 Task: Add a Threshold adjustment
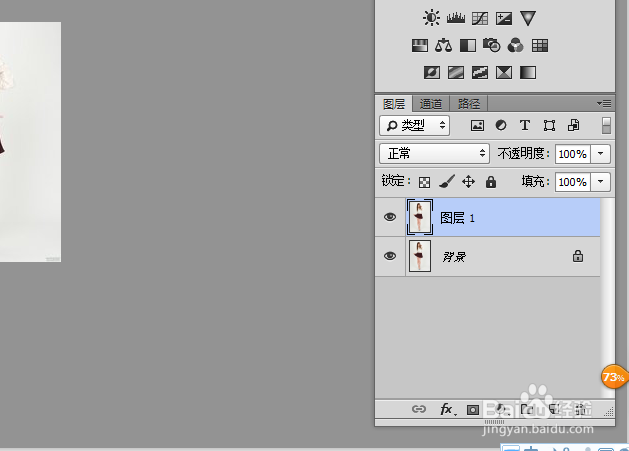tap(480, 73)
